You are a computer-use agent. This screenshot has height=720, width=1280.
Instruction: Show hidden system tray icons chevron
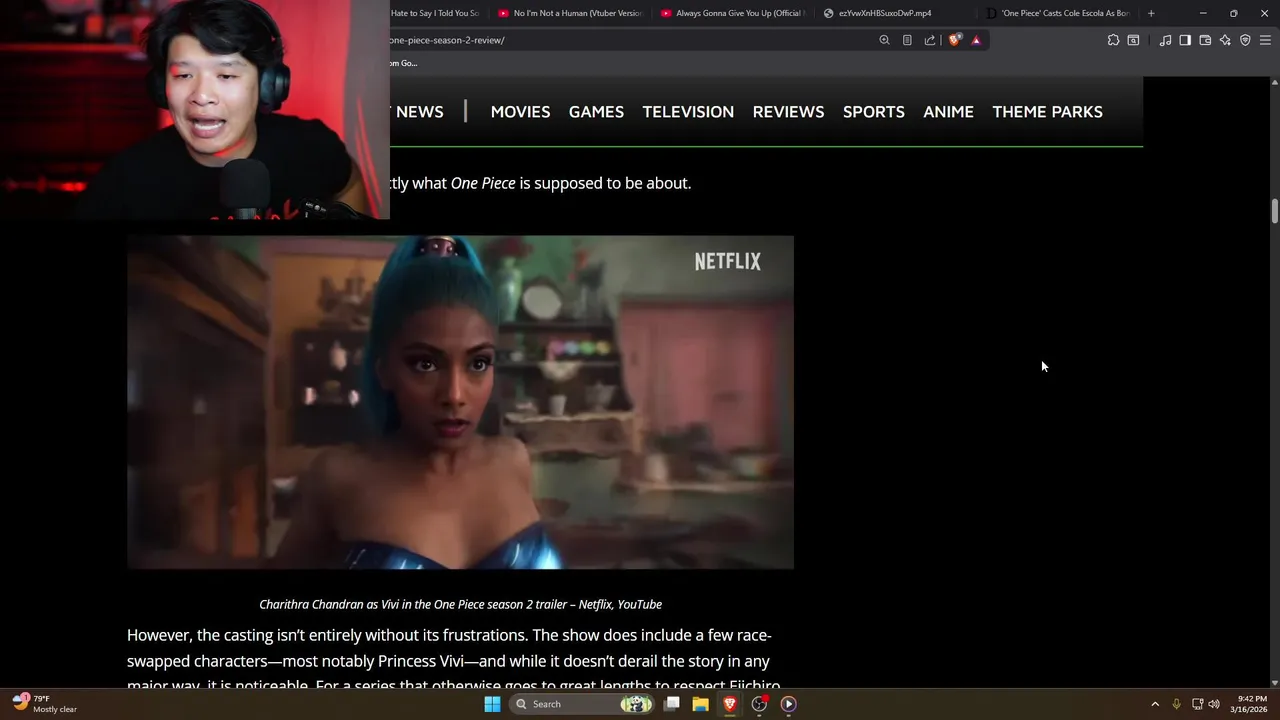(x=1155, y=704)
